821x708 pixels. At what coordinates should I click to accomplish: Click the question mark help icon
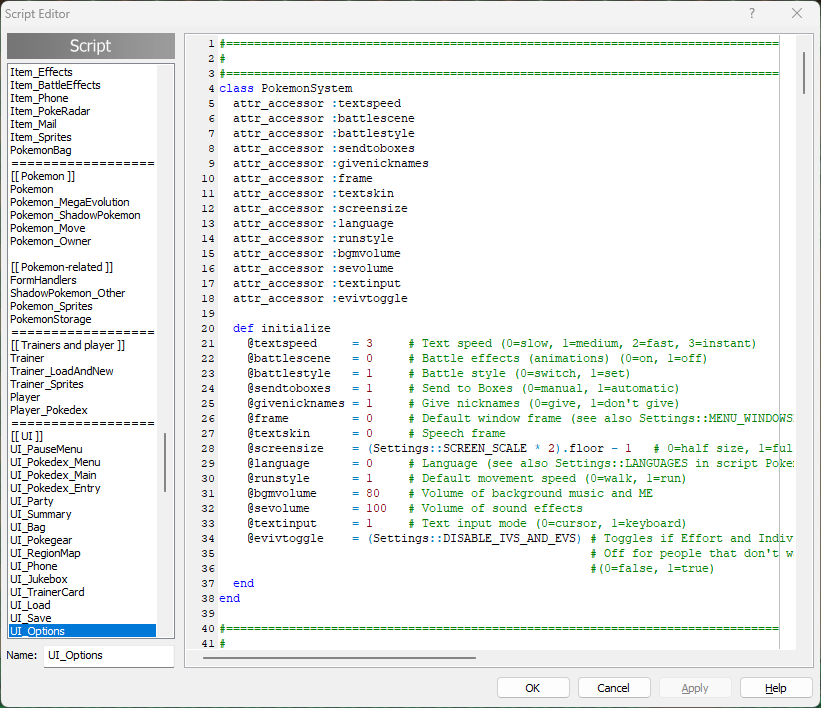pos(751,14)
